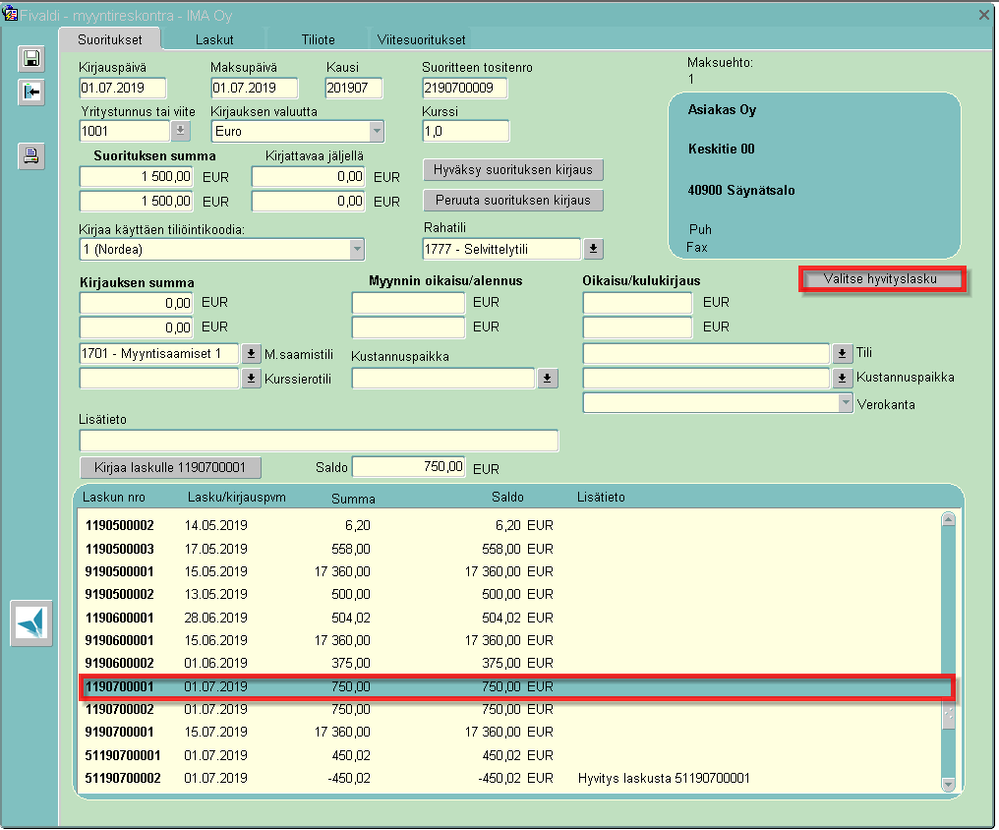The width and height of the screenshot is (999, 830).
Task: Click the Kausi field 201907
Action: [354, 88]
